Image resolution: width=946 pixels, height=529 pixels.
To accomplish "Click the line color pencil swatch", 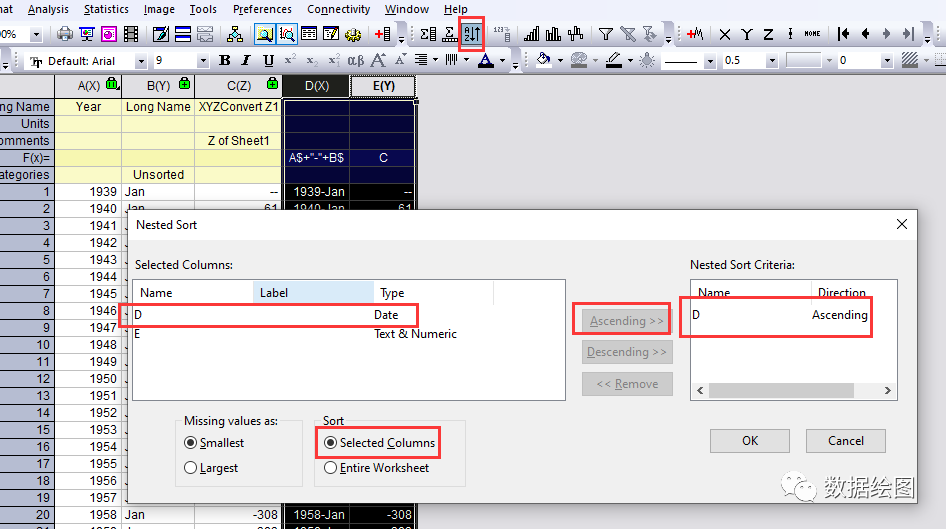I will tap(614, 60).
